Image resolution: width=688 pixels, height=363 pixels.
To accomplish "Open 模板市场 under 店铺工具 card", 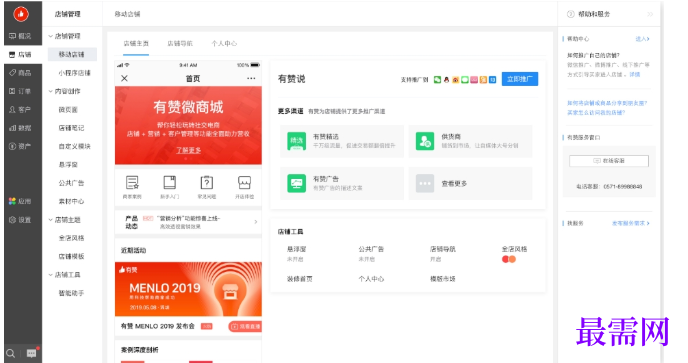I will pos(442,279).
